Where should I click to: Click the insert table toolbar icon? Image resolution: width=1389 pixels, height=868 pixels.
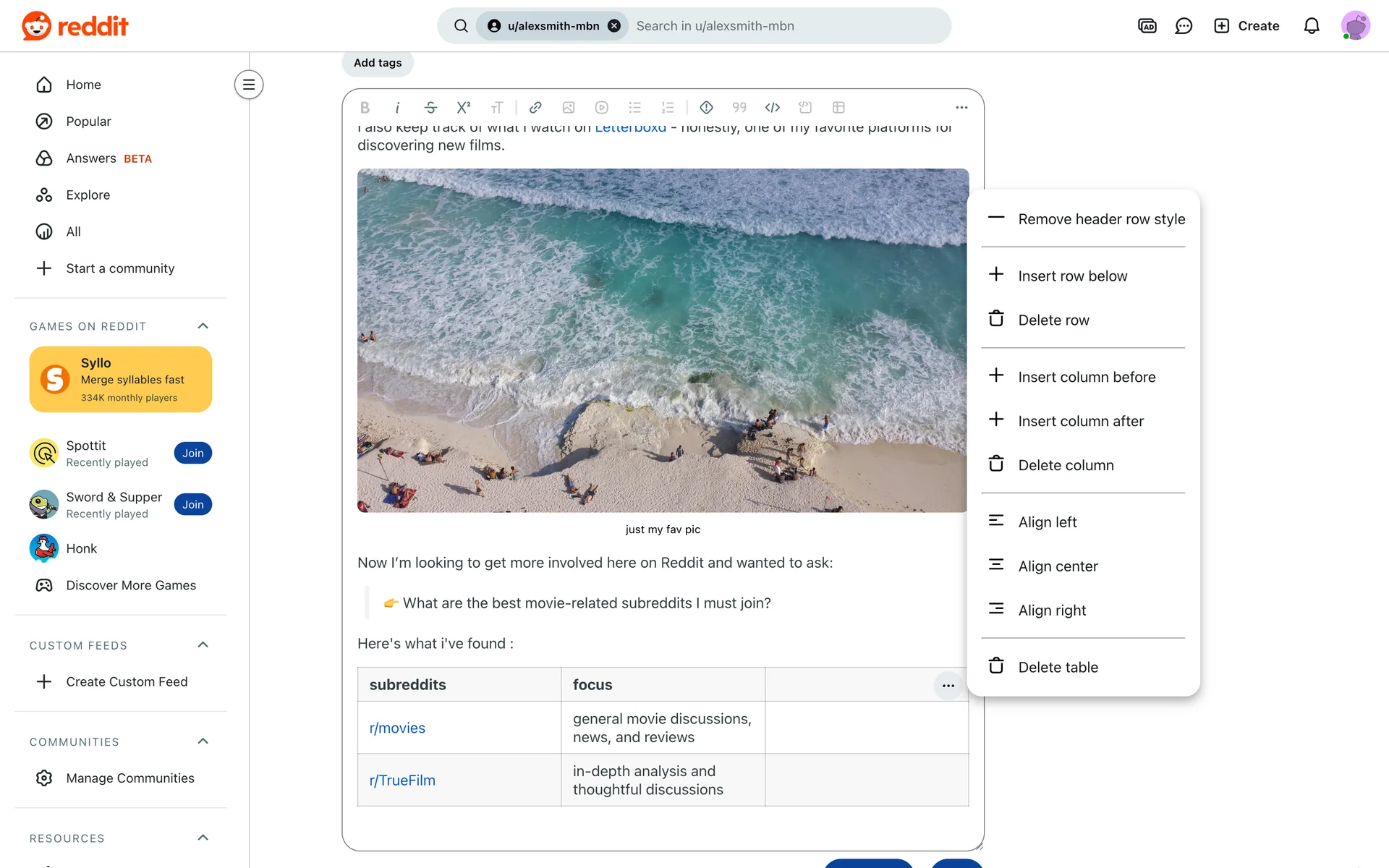(x=838, y=108)
